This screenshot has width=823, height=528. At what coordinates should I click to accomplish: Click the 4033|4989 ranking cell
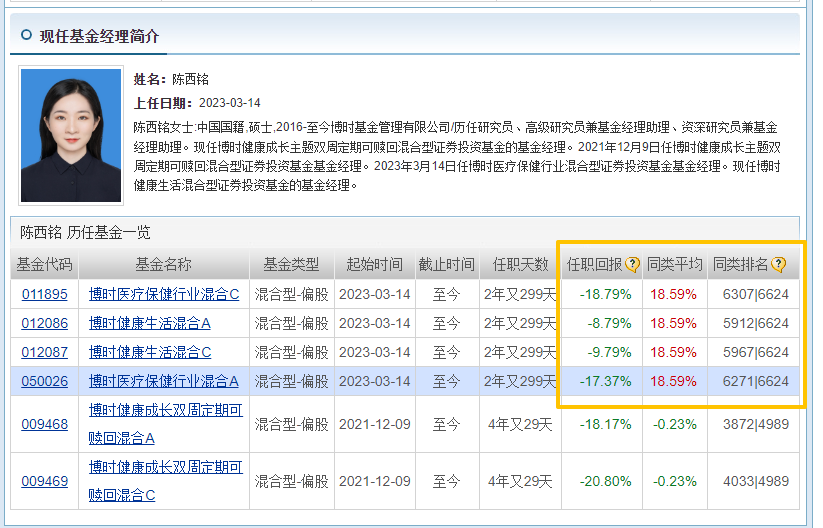756,481
